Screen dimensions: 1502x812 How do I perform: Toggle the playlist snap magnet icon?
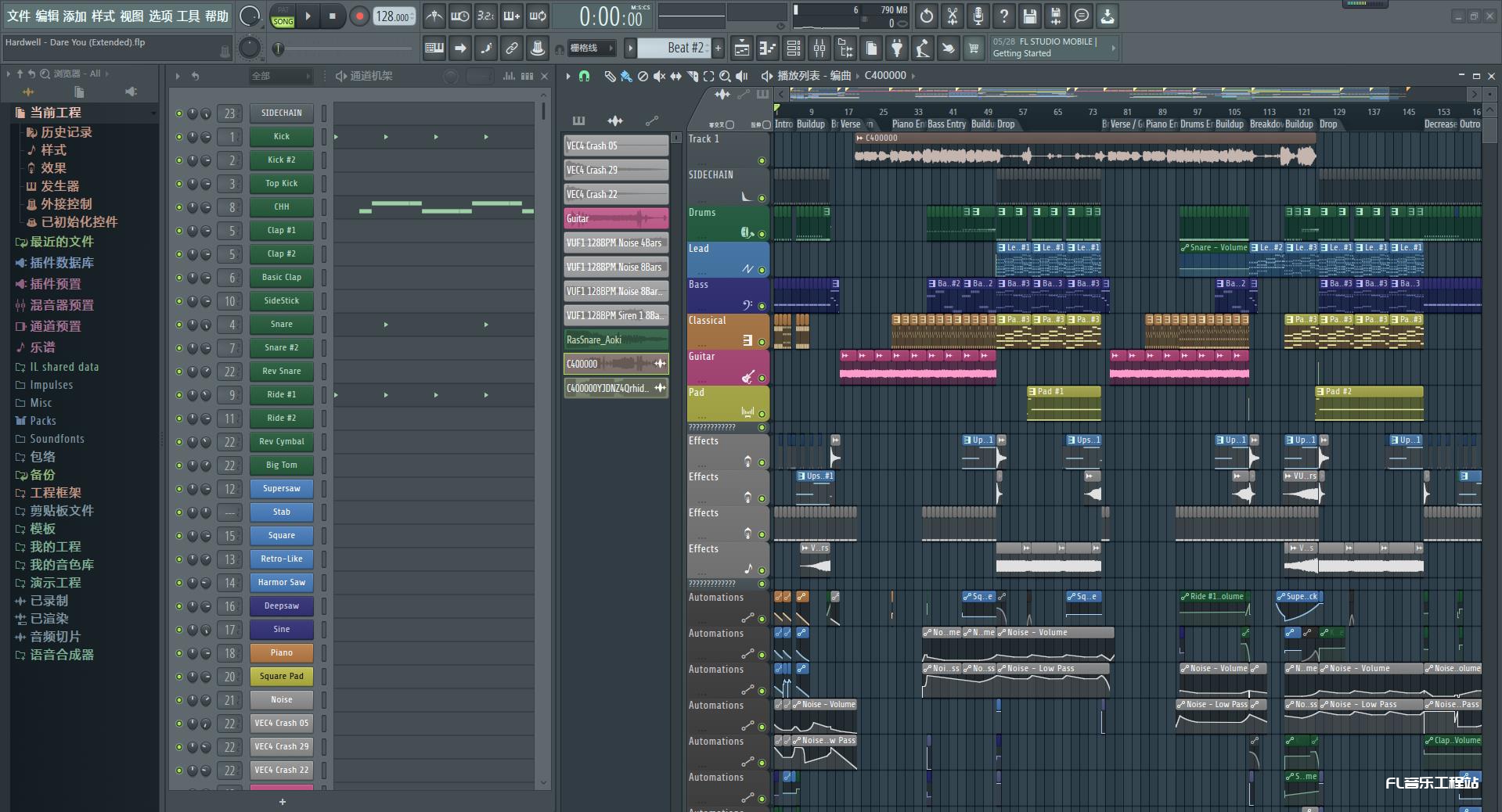(584, 76)
